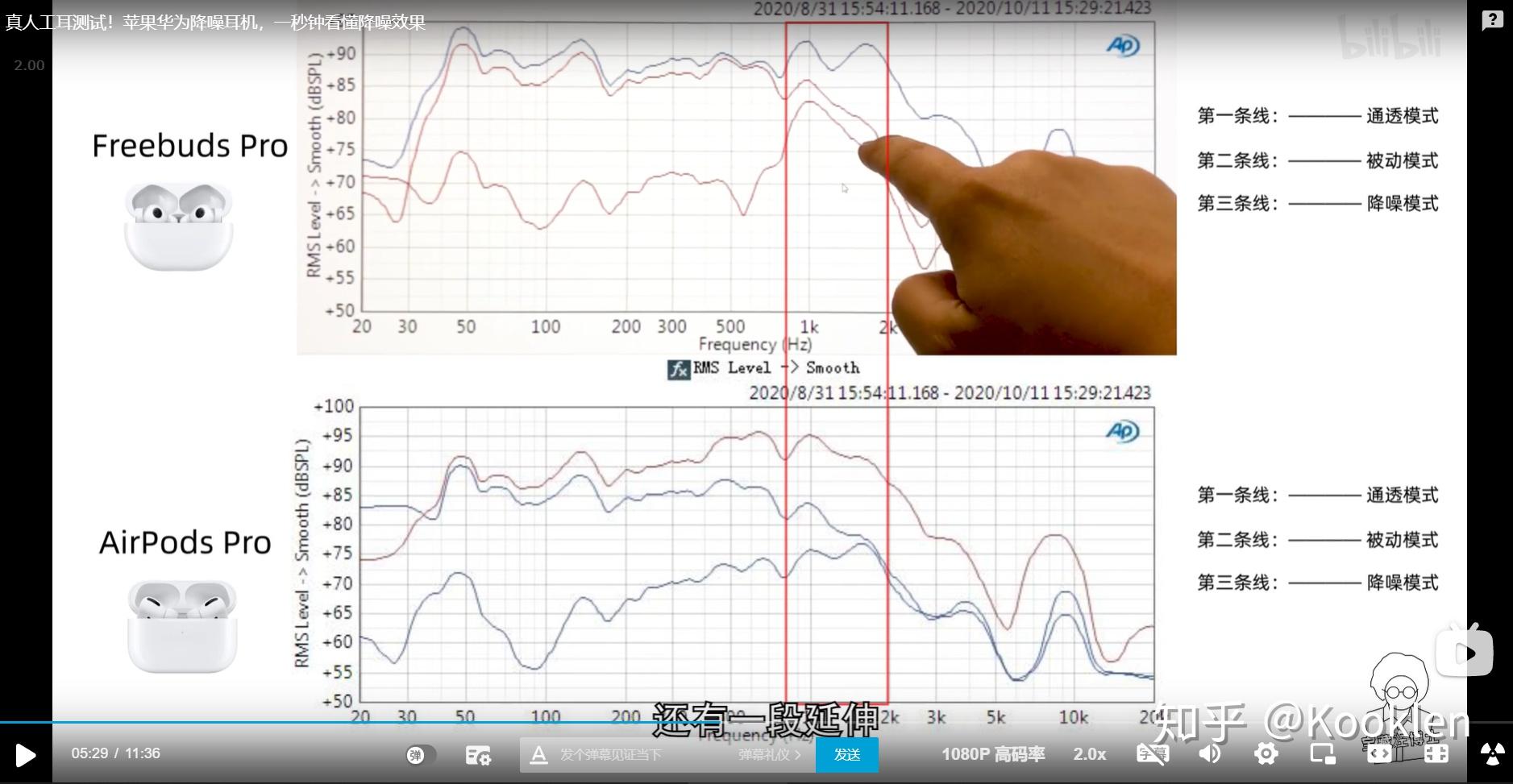Open the 1080P 高码率 quality menu
The height and width of the screenshot is (784, 1513).
993,754
